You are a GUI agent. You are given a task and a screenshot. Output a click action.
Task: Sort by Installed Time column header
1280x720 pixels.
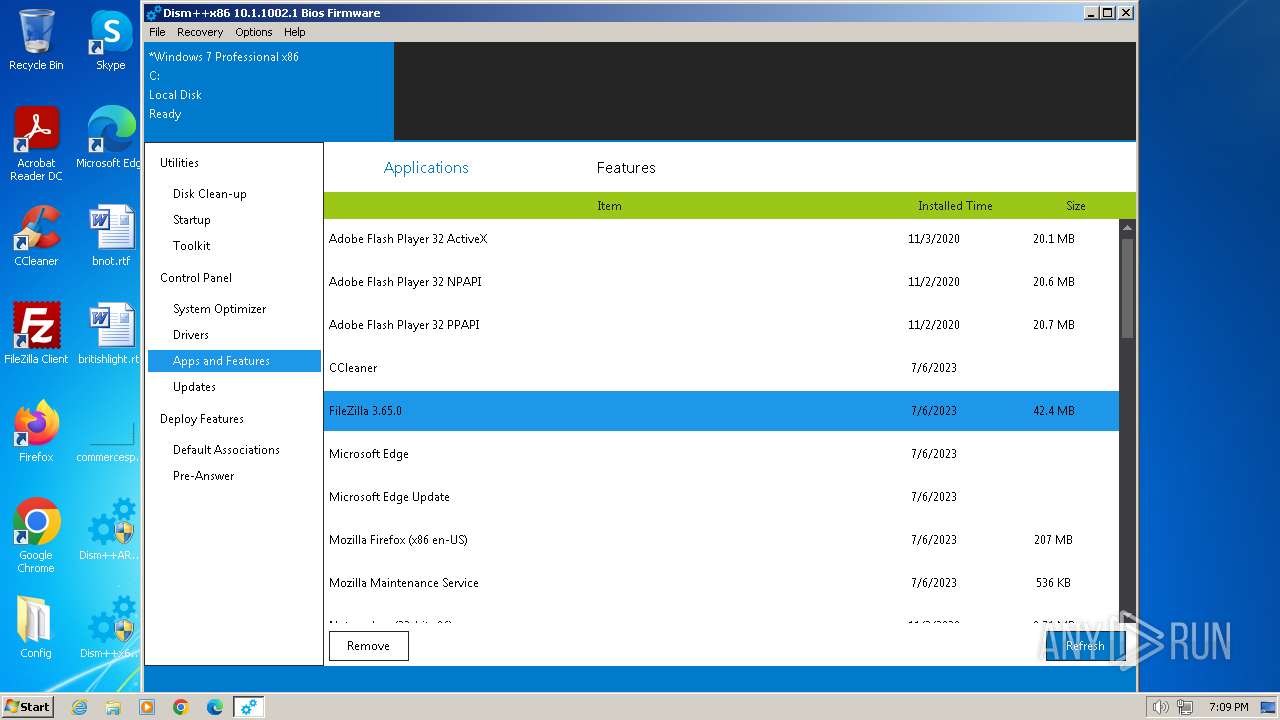(x=955, y=206)
